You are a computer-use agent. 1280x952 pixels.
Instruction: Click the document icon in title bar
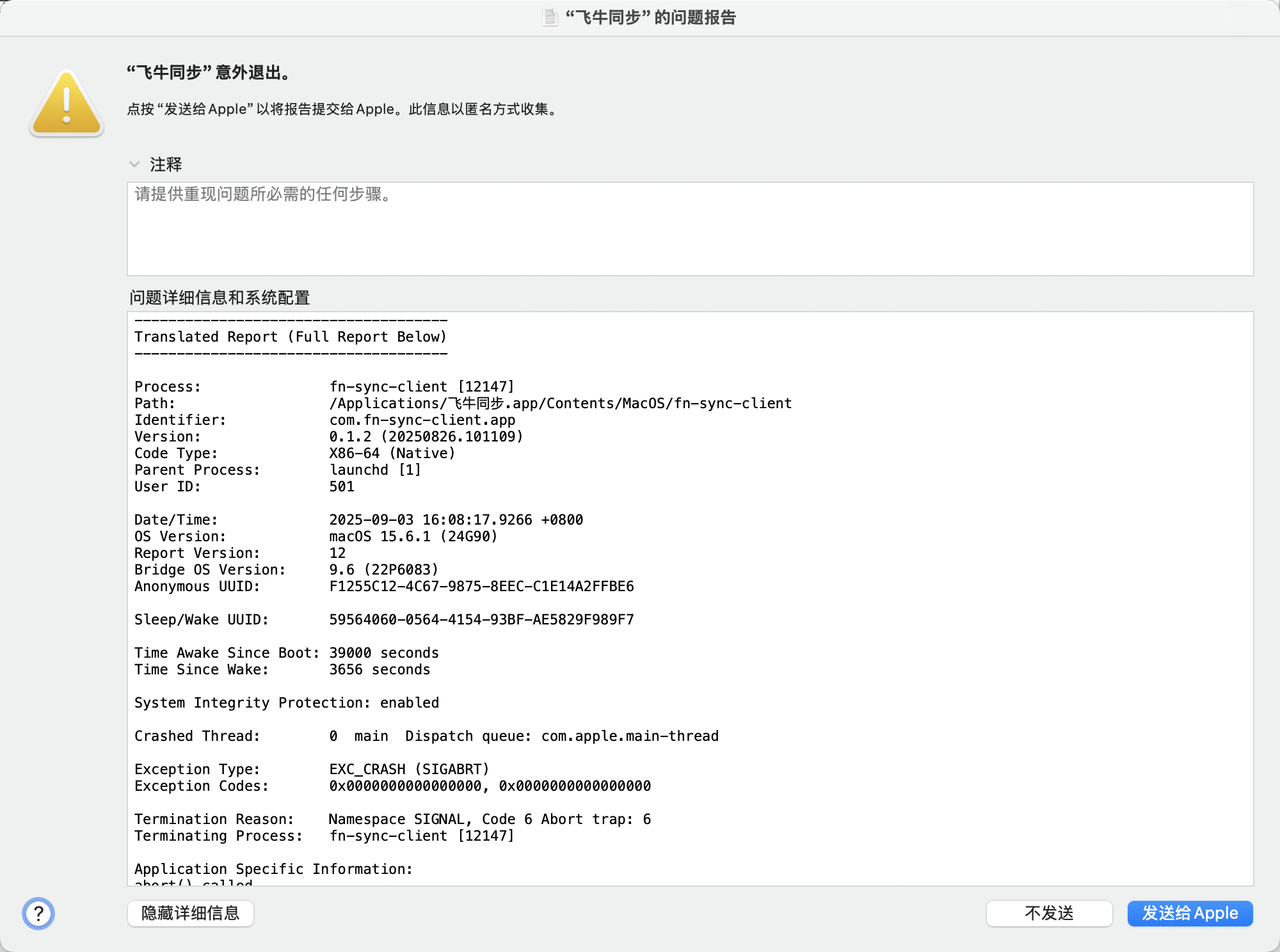tap(550, 17)
